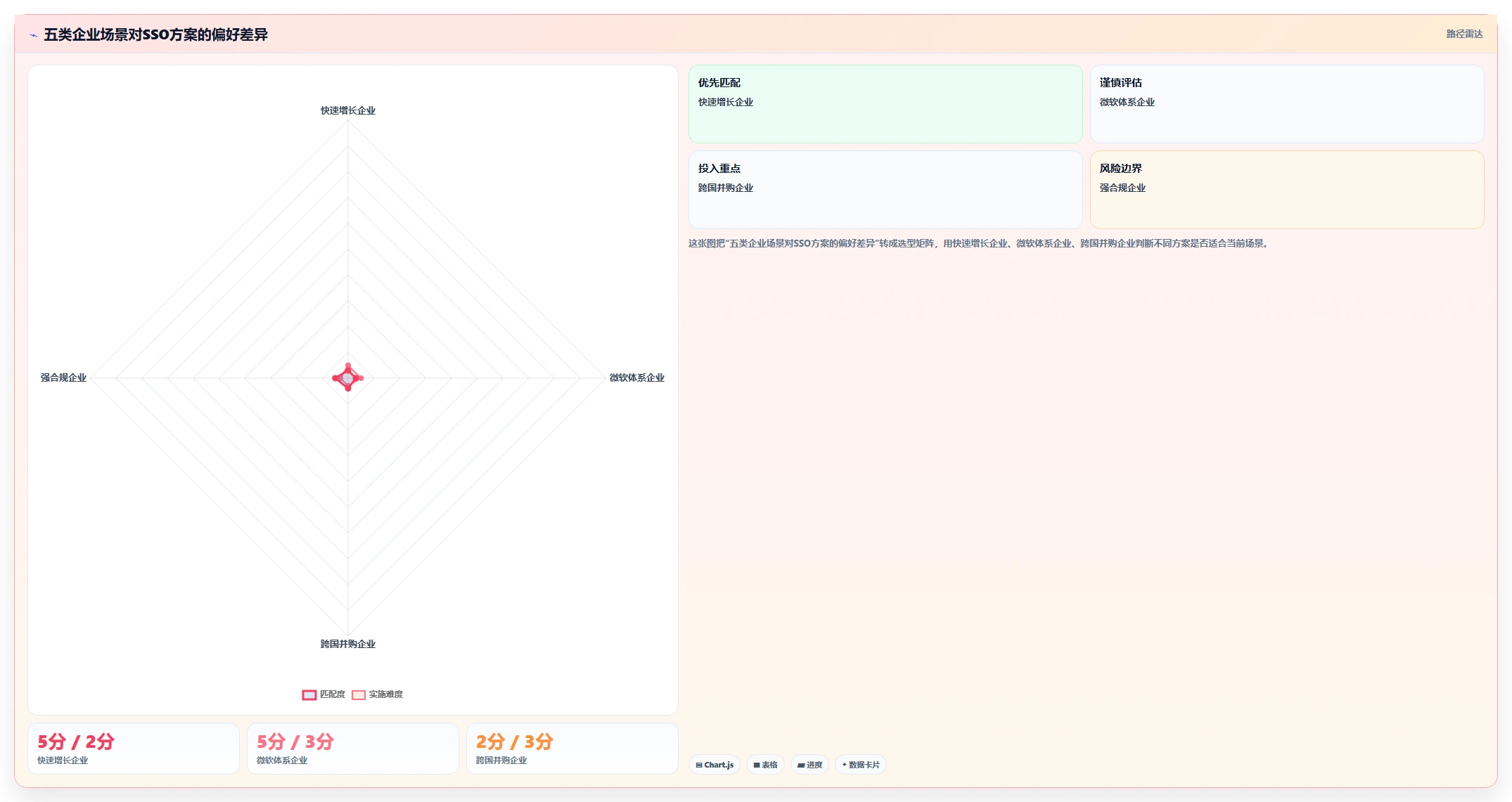Select the Chart.js tag chip
The image size is (1512, 802).
715,765
